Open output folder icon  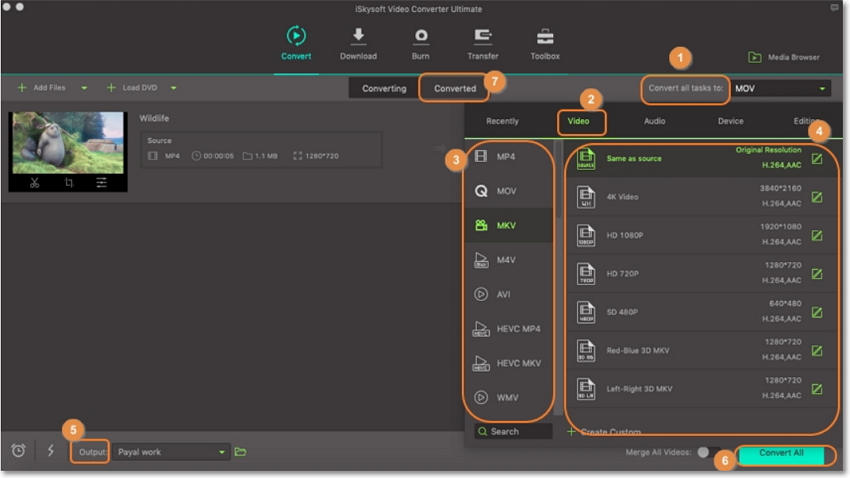240,452
